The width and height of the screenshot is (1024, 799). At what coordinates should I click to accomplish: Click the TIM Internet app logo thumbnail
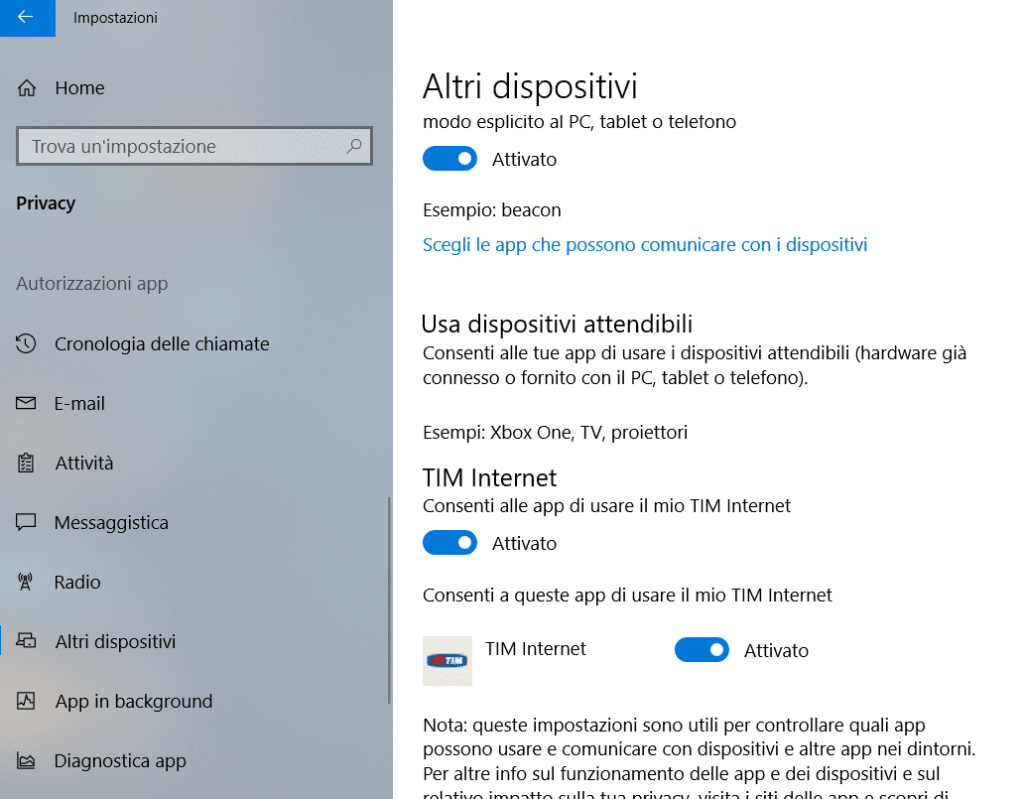pyautogui.click(x=447, y=660)
